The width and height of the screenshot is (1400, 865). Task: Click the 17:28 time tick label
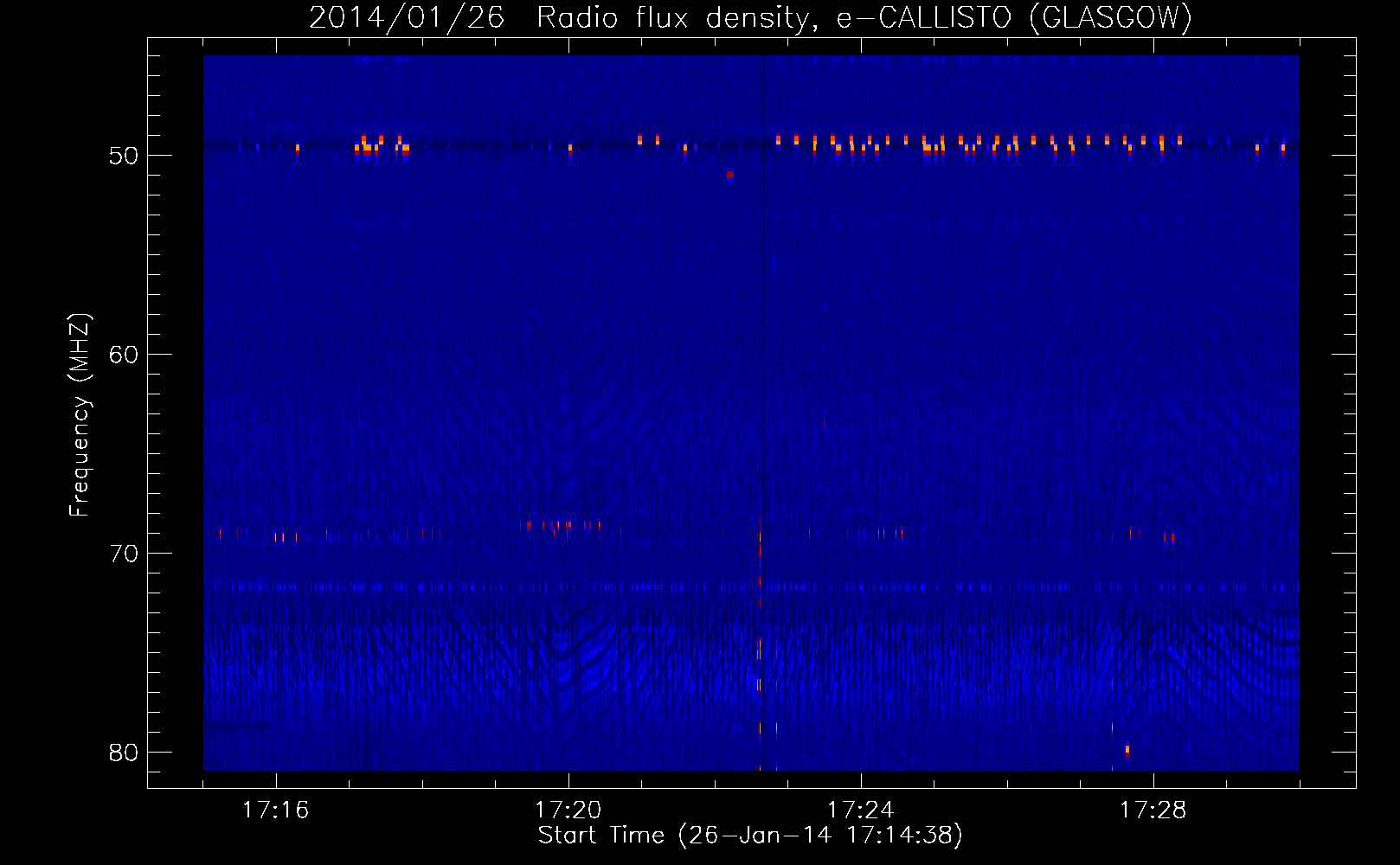click(1153, 810)
